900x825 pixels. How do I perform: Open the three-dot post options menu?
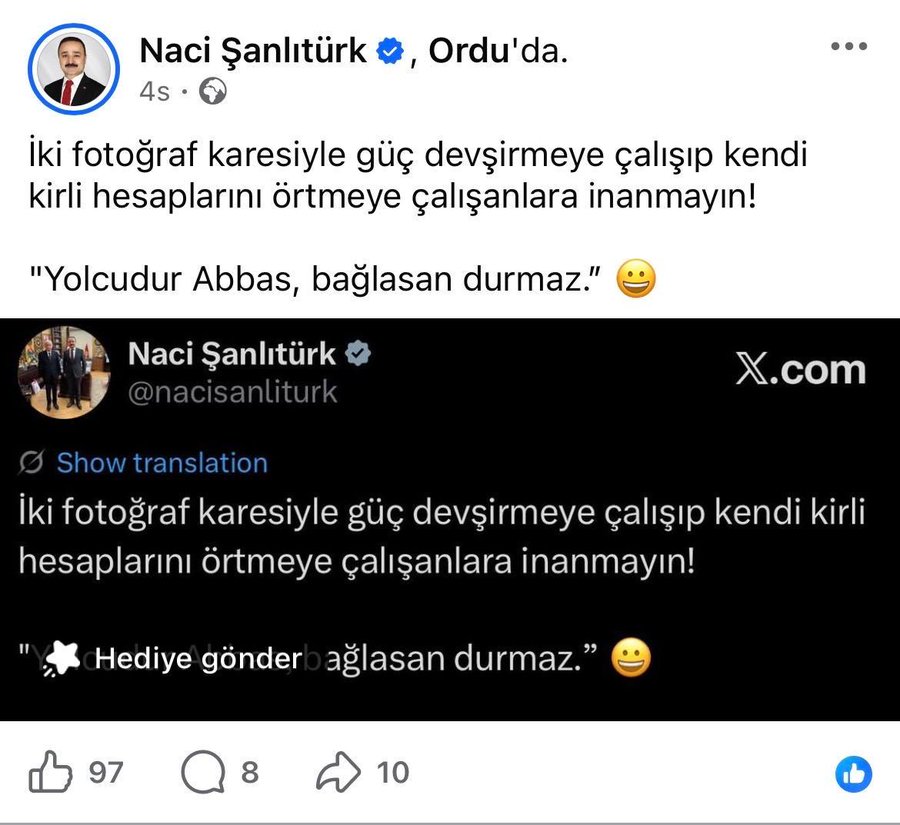point(849,46)
